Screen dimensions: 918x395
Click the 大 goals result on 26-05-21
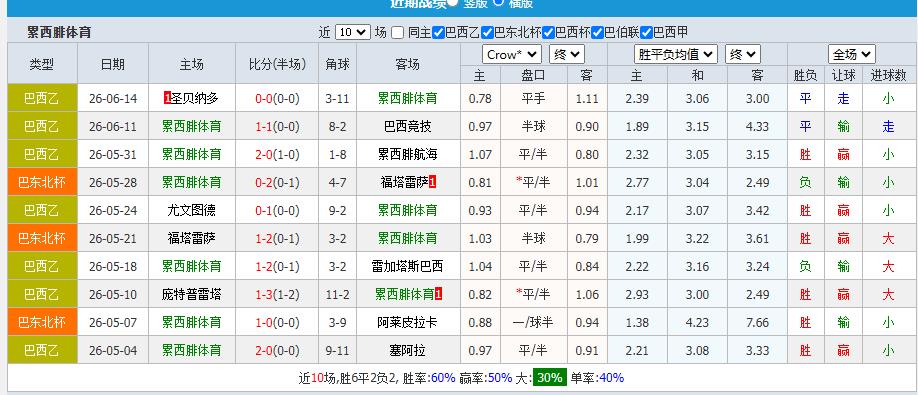point(888,238)
